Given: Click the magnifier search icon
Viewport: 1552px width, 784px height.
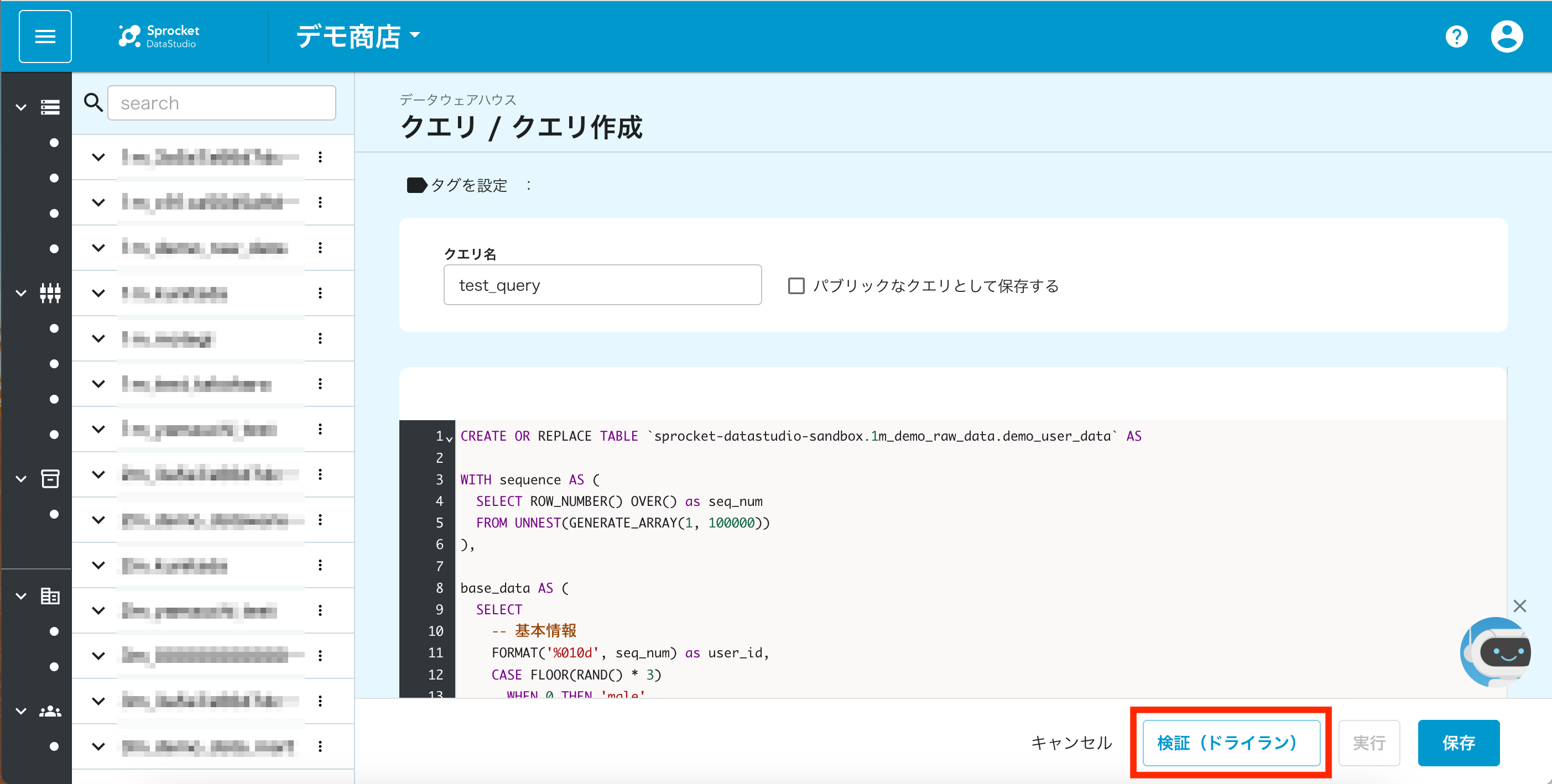Looking at the screenshot, I should [93, 102].
